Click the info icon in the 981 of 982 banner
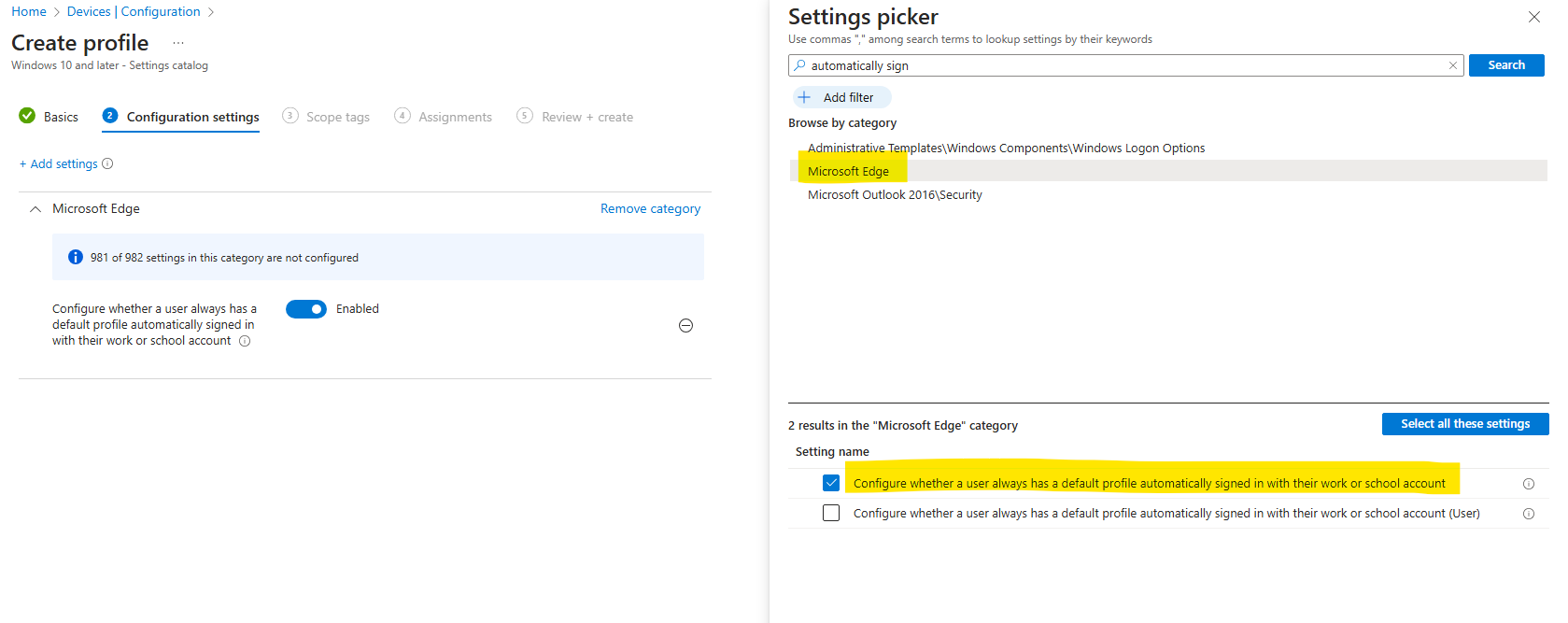The image size is (1568, 623). [76, 257]
